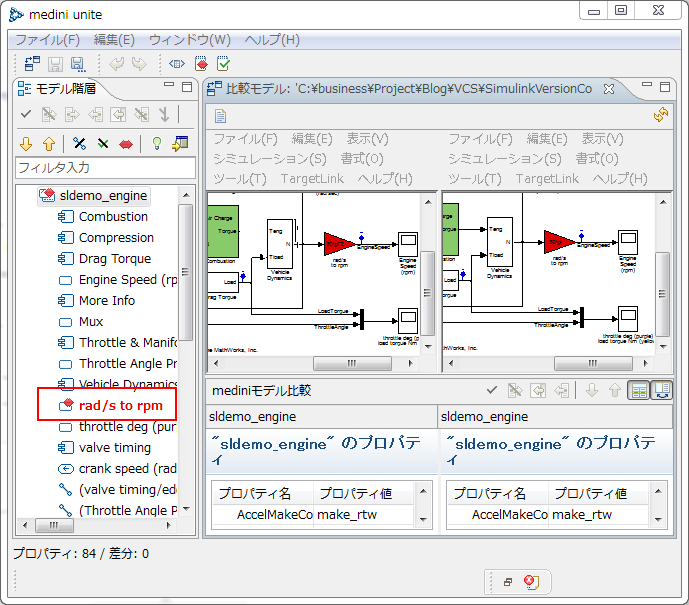
Task: Click the yellow up arrow for previous difference
Action: click(48, 144)
